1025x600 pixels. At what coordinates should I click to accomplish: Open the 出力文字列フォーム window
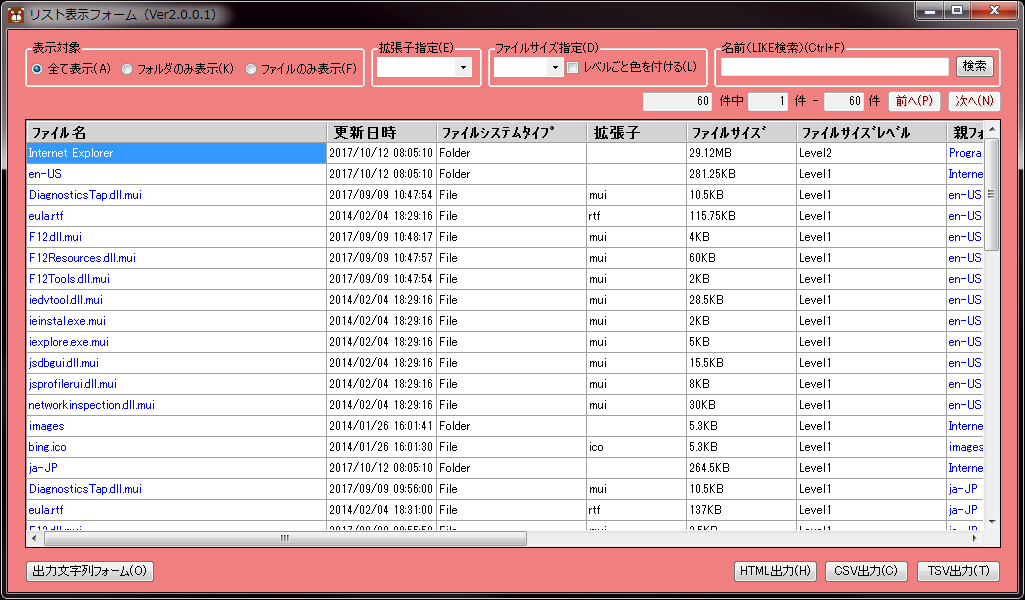click(x=88, y=571)
